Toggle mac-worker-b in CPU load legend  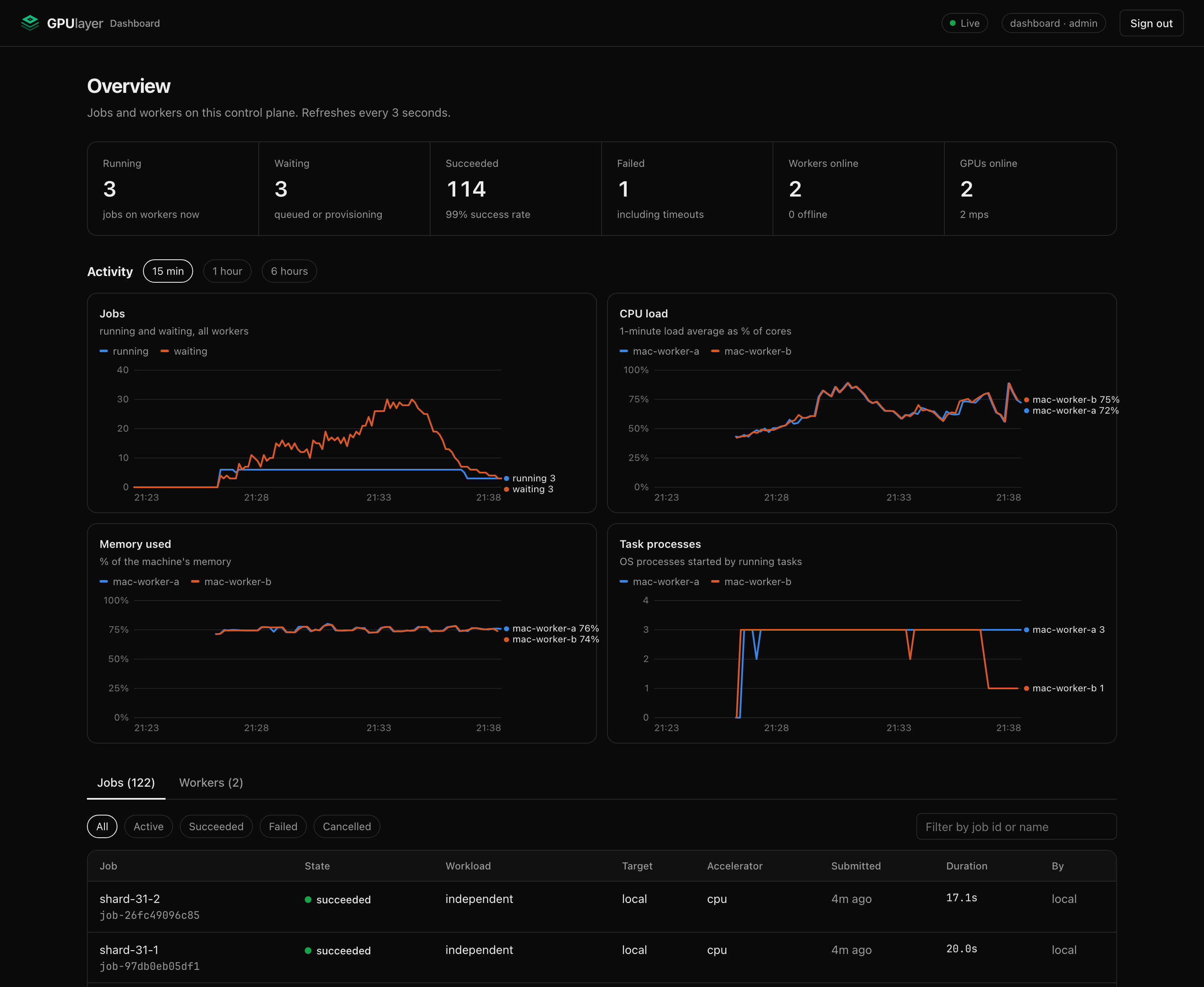tap(751, 351)
